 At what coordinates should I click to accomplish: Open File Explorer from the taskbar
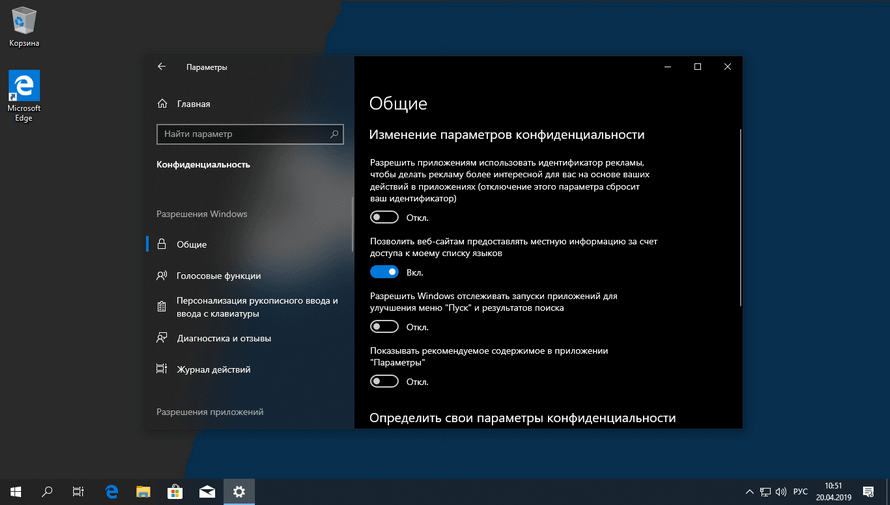point(143,491)
